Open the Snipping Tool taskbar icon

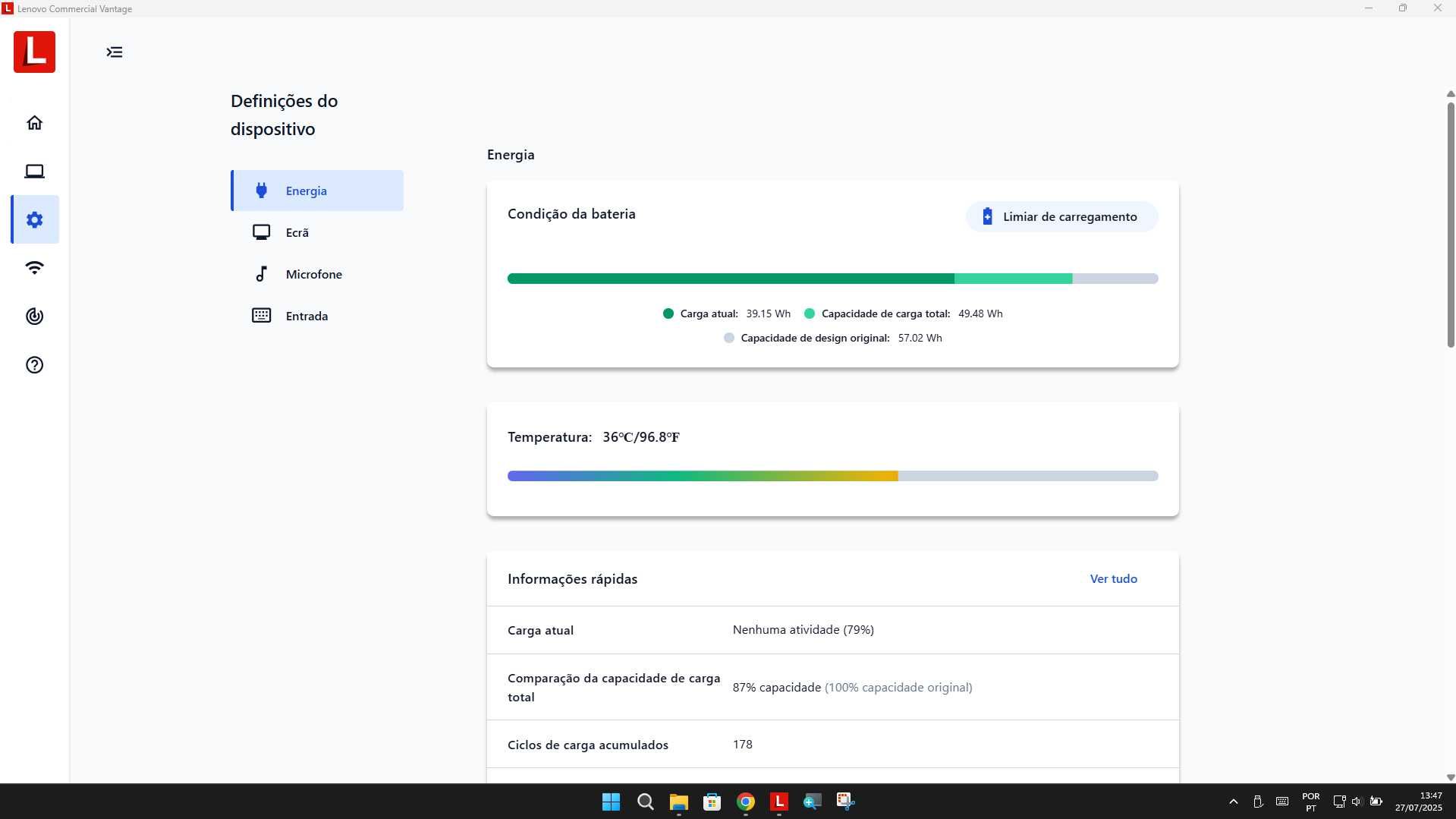[845, 802]
